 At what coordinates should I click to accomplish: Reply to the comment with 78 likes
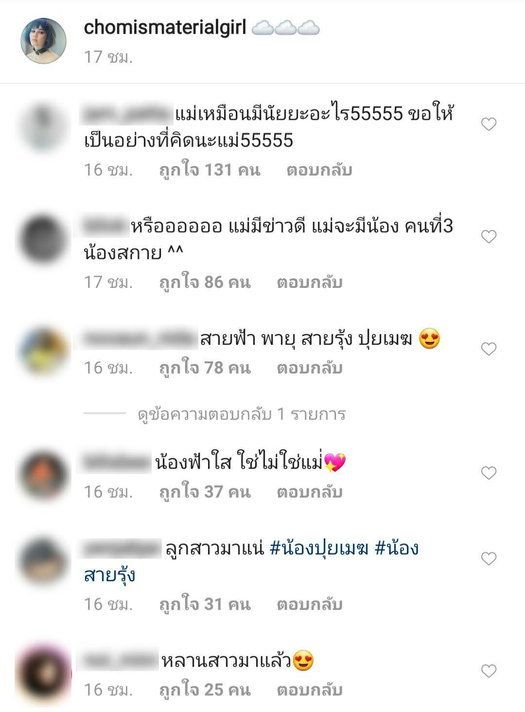click(310, 368)
